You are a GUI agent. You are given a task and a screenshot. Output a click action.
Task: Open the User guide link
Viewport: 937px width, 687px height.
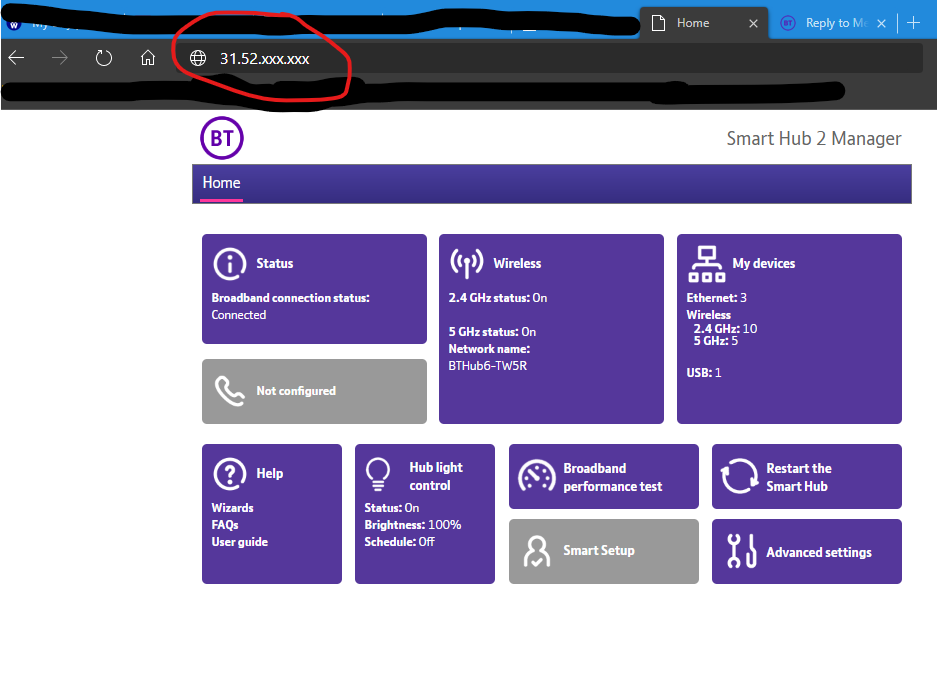tap(240, 542)
